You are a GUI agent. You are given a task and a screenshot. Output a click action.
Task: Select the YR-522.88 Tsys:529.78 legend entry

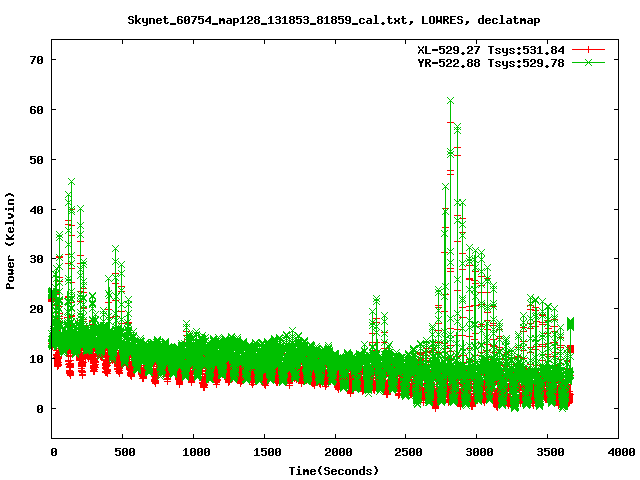pos(491,63)
